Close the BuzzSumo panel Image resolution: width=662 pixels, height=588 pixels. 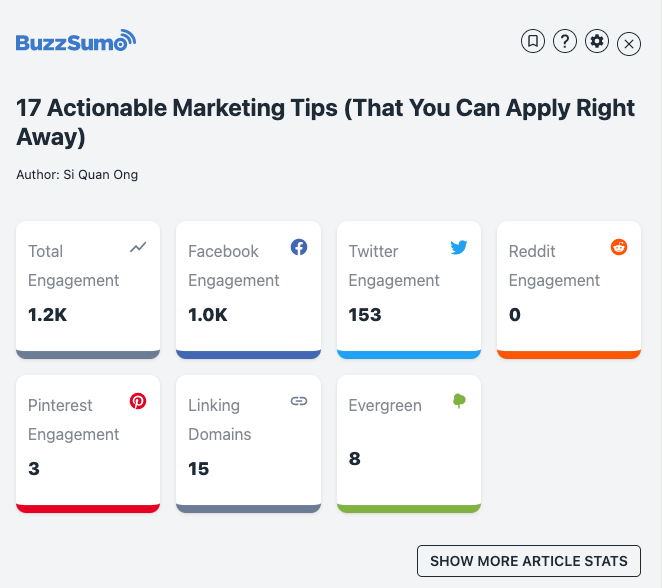click(x=629, y=43)
